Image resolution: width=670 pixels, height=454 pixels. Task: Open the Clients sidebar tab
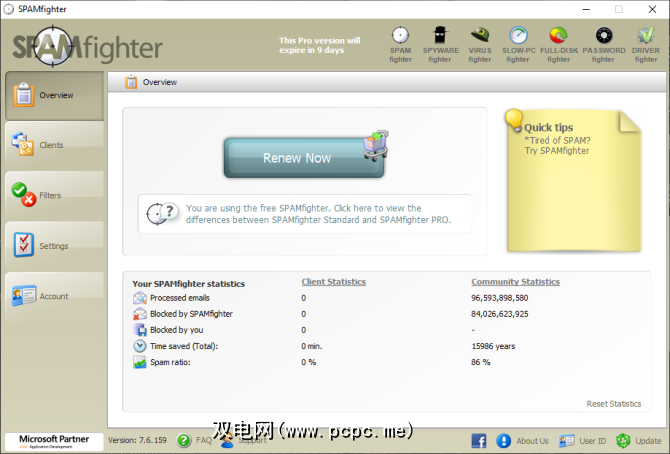pyautogui.click(x=54, y=145)
